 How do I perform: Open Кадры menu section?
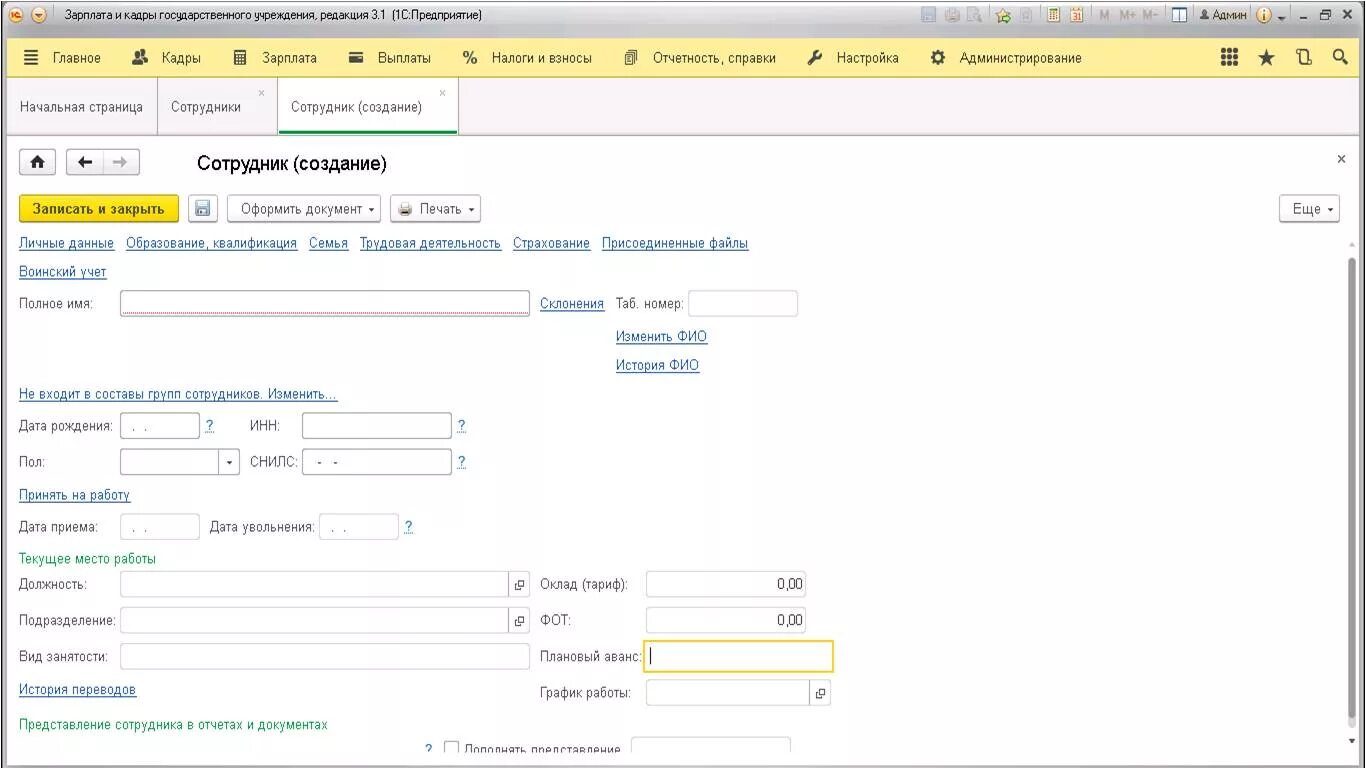167,58
